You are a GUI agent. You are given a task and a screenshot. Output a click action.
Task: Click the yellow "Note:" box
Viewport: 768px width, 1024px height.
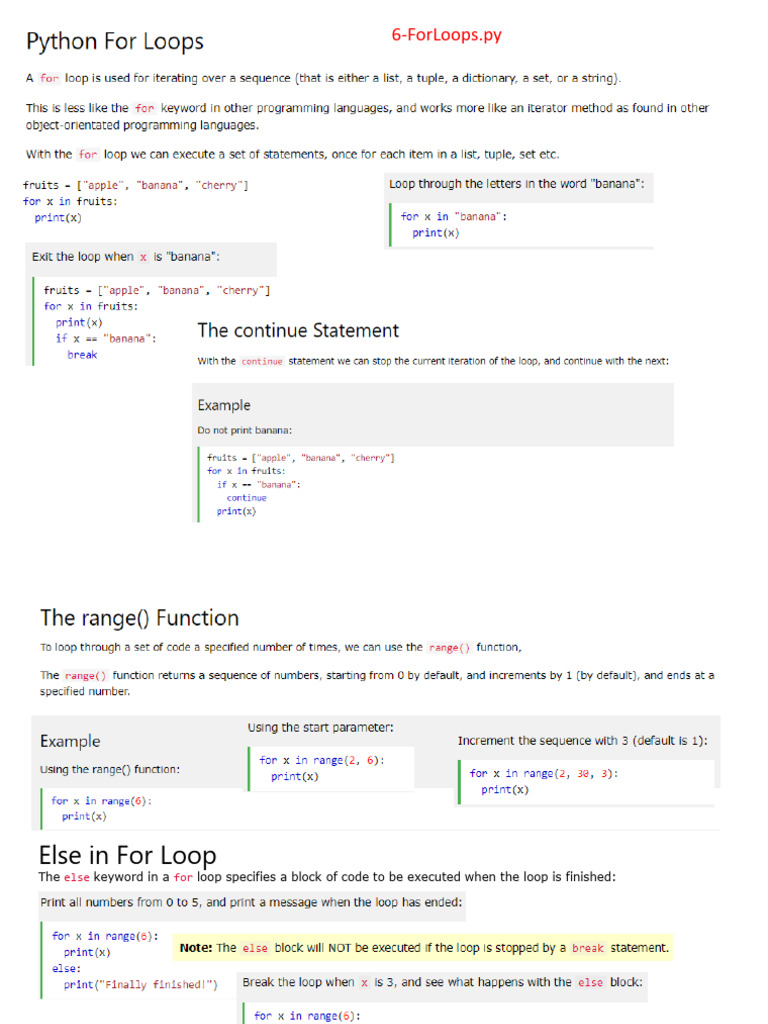424,948
